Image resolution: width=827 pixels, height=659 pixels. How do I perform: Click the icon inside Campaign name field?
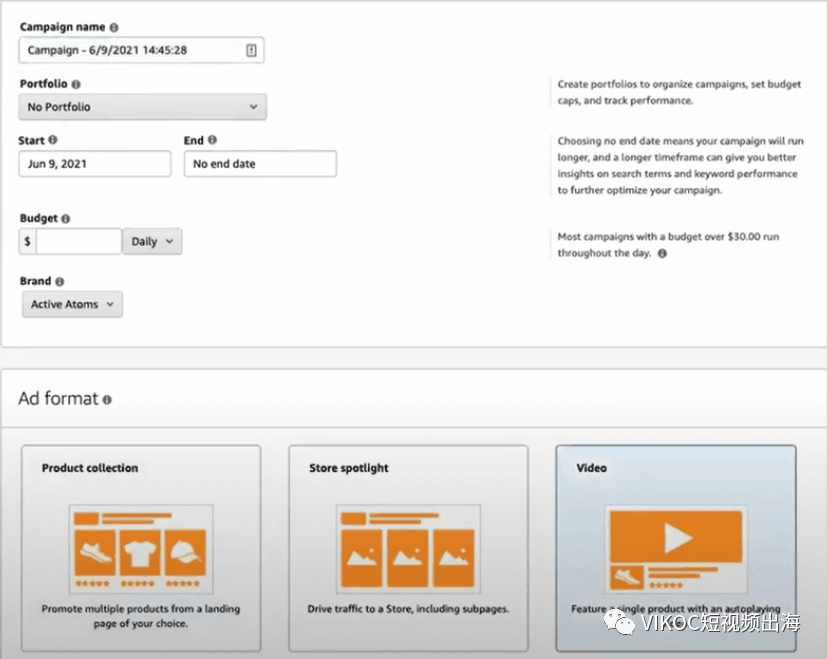[x=251, y=50]
